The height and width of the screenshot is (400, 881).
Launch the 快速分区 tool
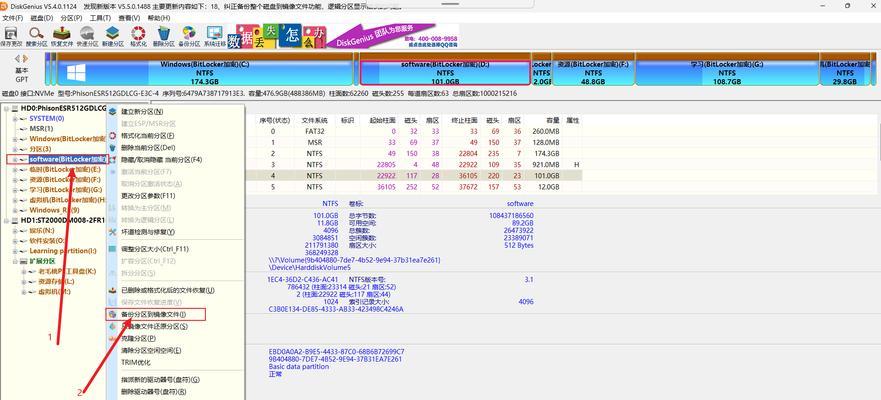[x=87, y=36]
